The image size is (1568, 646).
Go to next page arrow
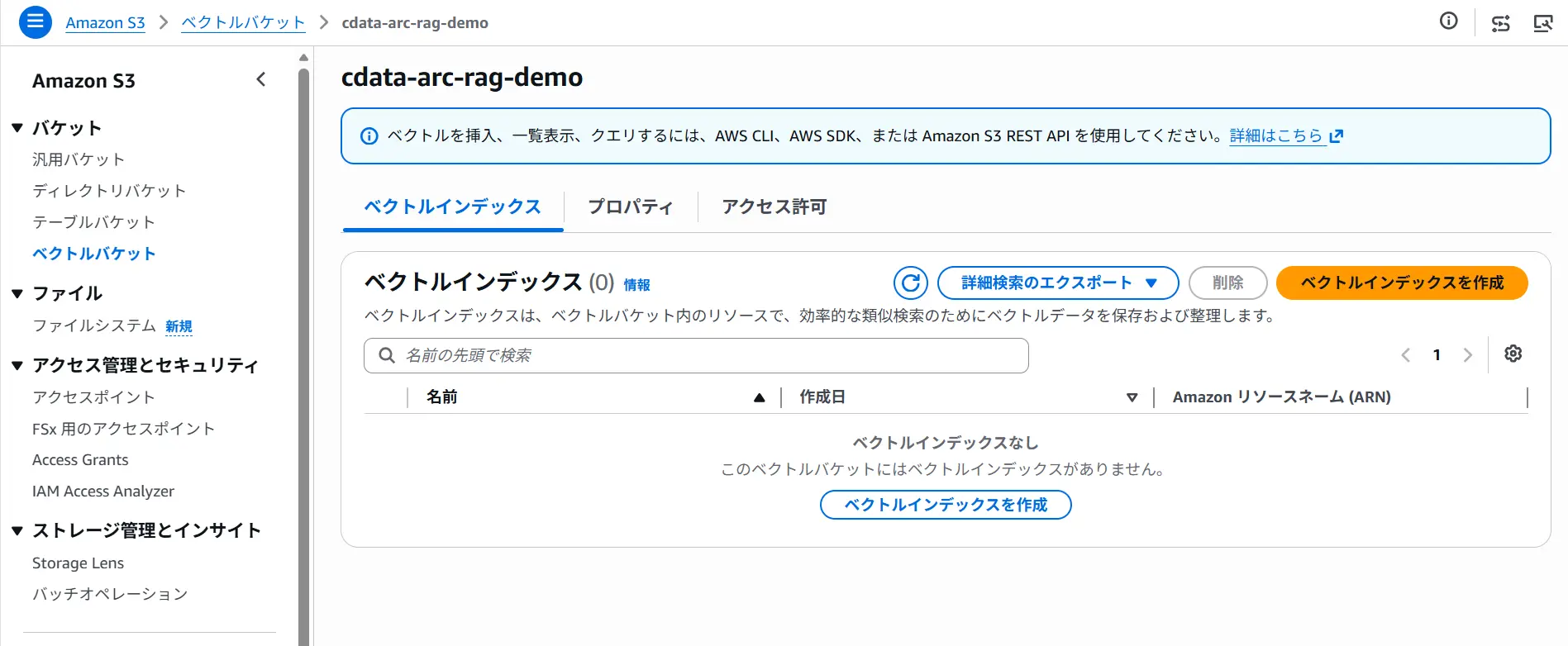(1468, 354)
